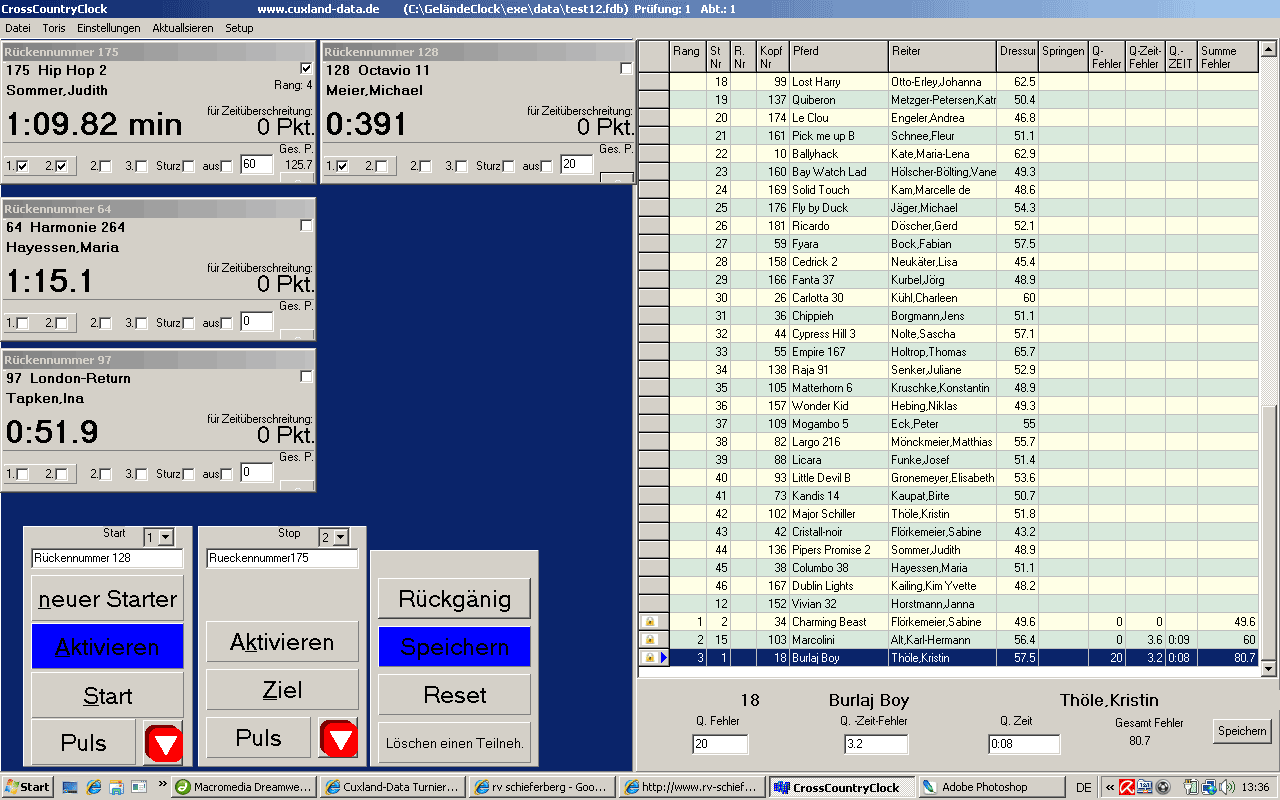The width and height of the screenshot is (1280, 800).
Task: Click the Q. Fehler input field
Action: (x=720, y=744)
